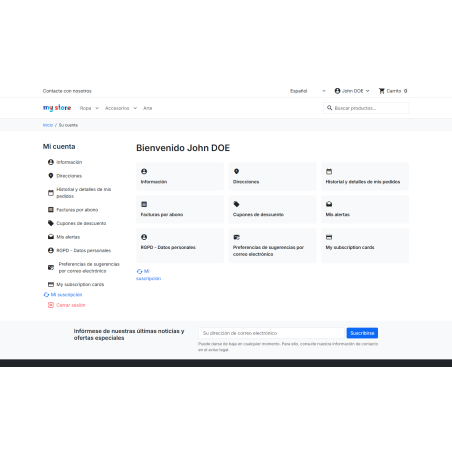Click sidebar order history calendar icon
Image resolution: width=452 pixels, height=452 pixels.
(x=51, y=193)
